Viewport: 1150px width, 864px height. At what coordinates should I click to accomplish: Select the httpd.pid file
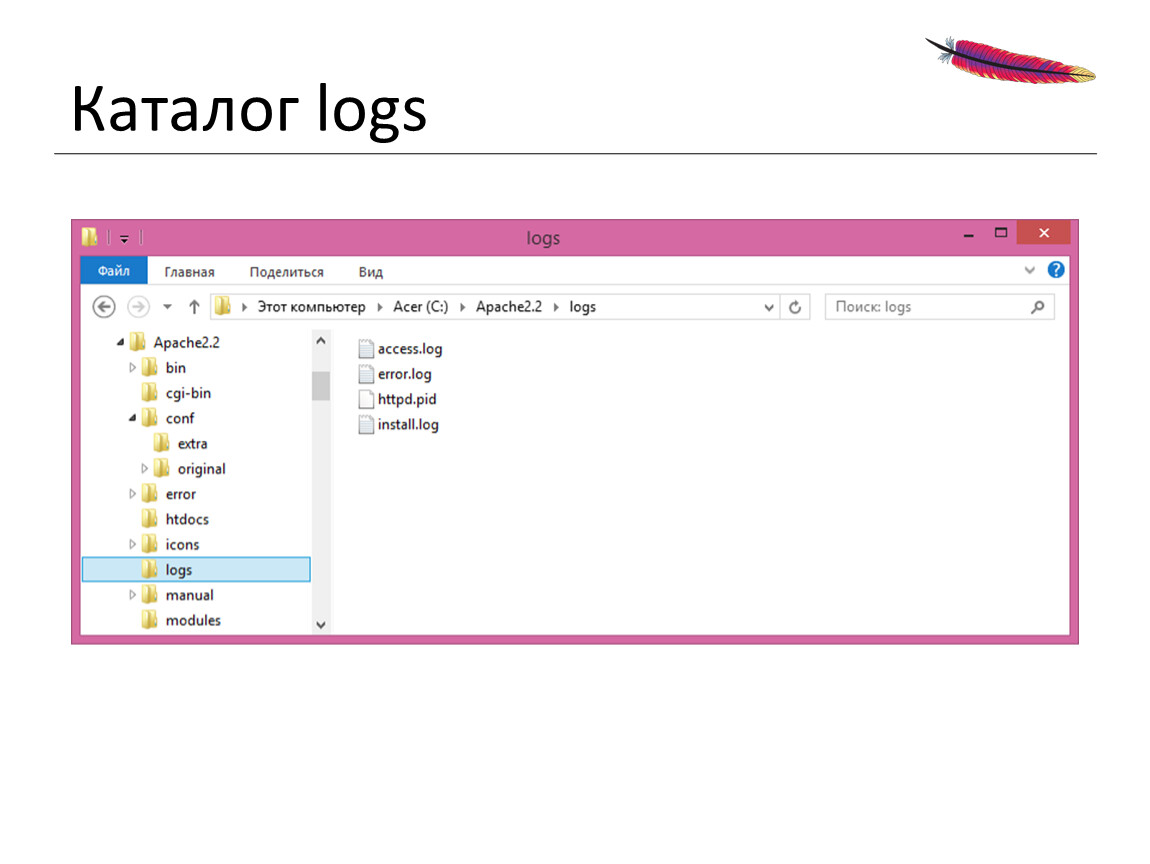click(x=406, y=399)
